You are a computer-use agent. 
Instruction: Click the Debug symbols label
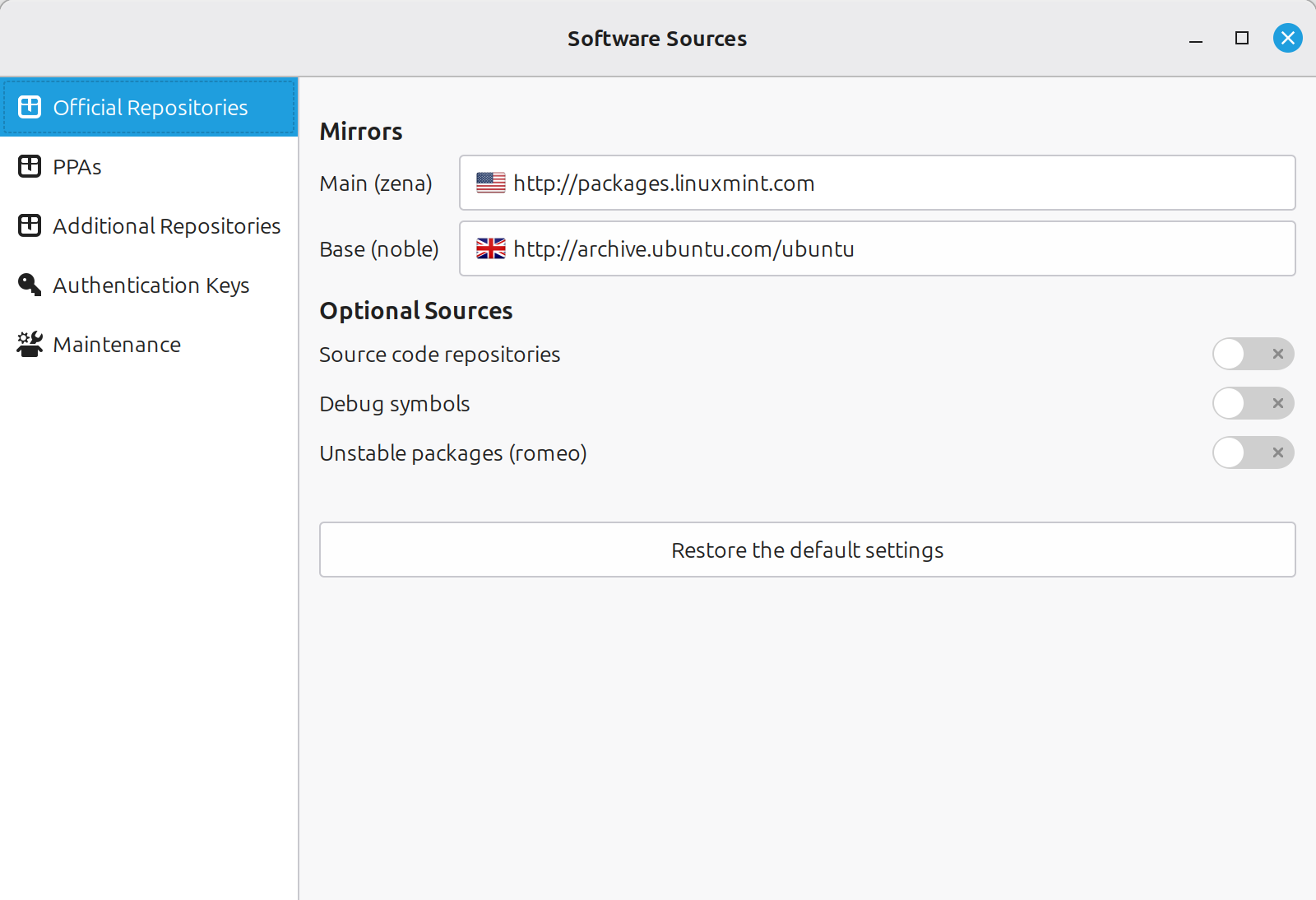395,404
